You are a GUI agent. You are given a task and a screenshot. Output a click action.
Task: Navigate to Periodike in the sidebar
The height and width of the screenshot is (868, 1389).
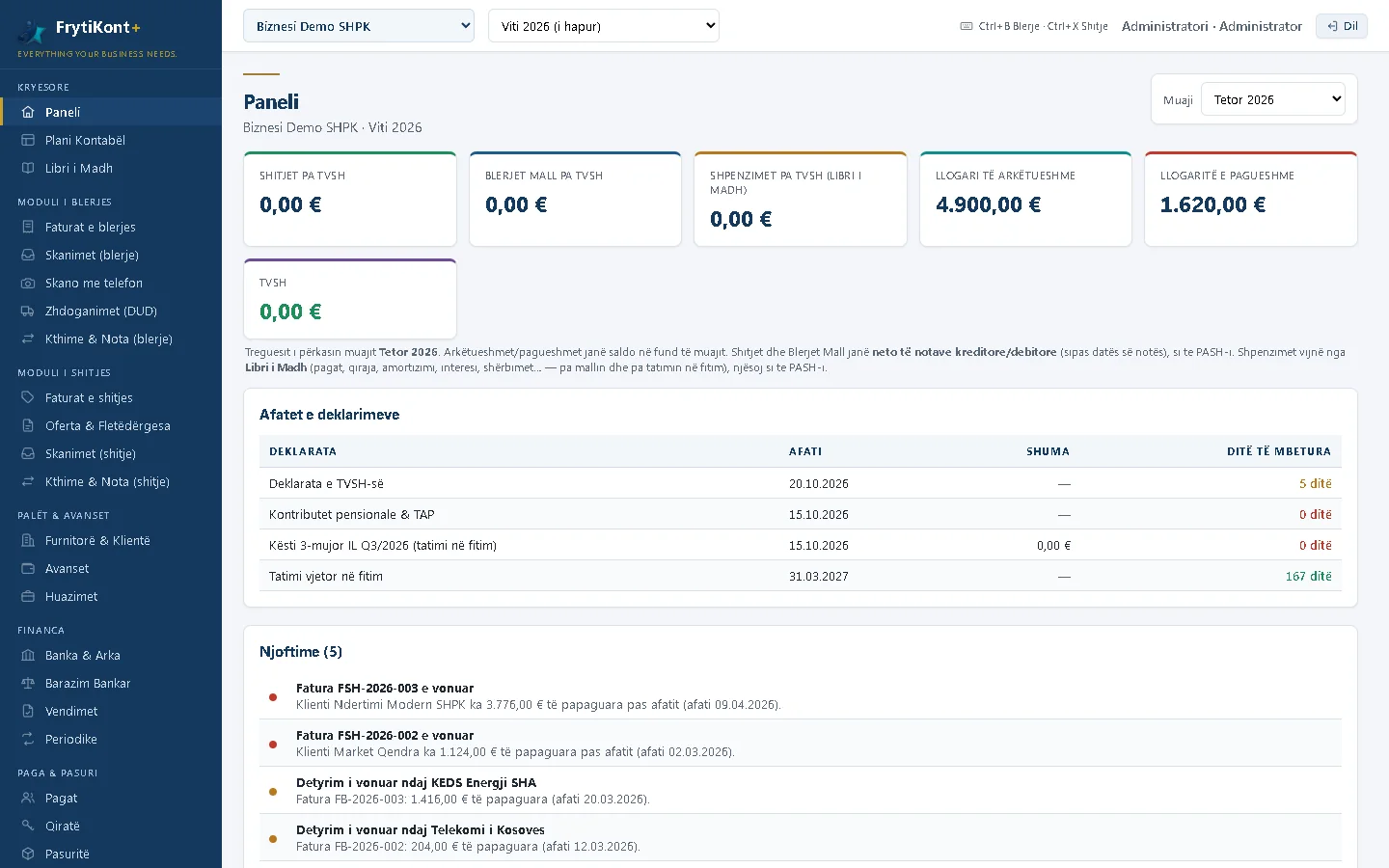[x=111, y=739]
